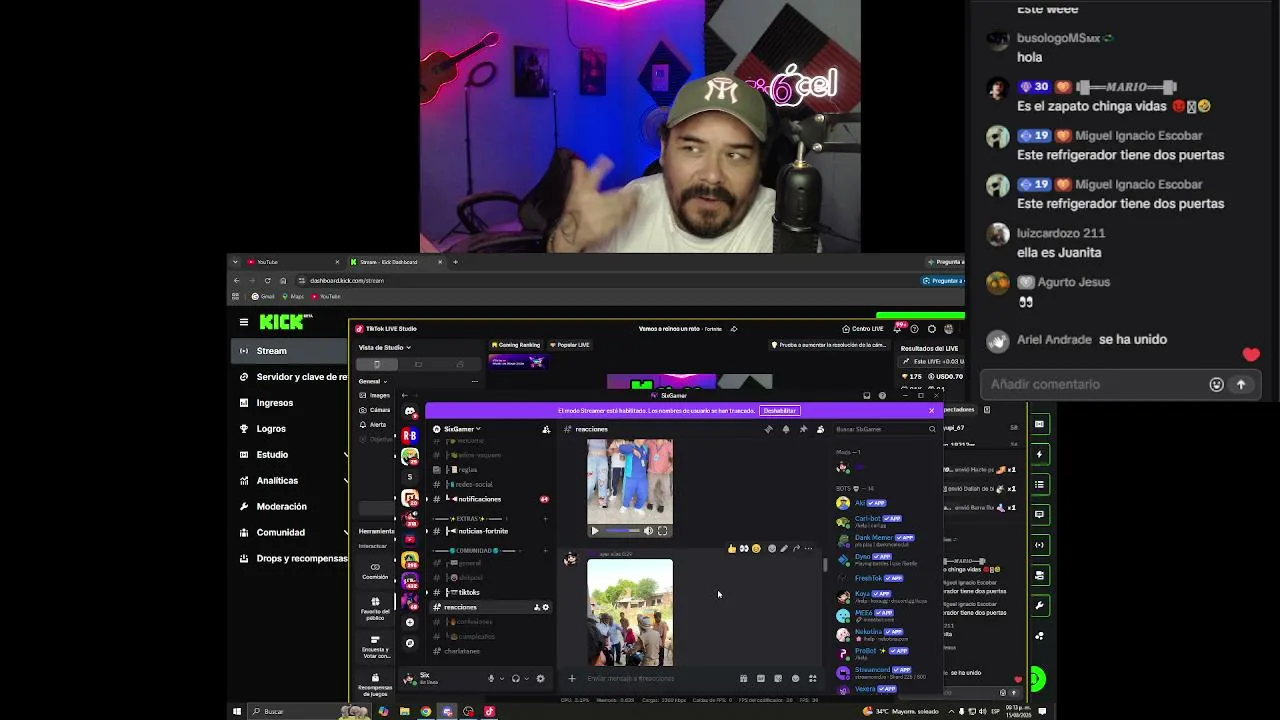Mute the Discord video volume
Screen dimensions: 1280x720
(648, 531)
